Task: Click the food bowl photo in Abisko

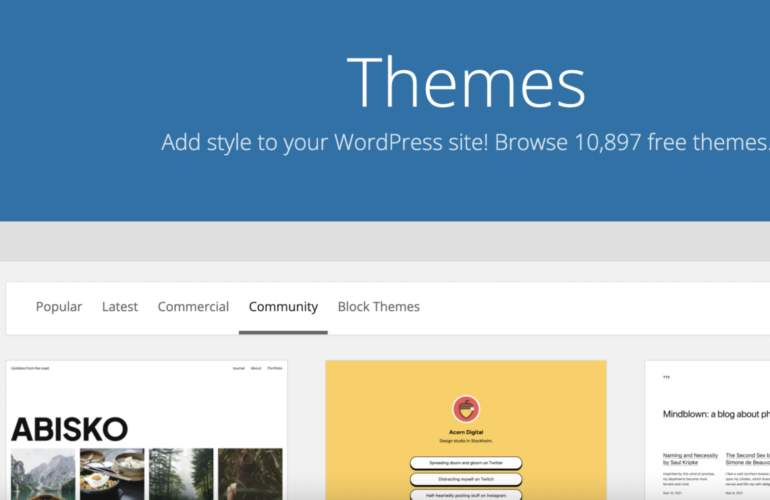Action: (111, 473)
